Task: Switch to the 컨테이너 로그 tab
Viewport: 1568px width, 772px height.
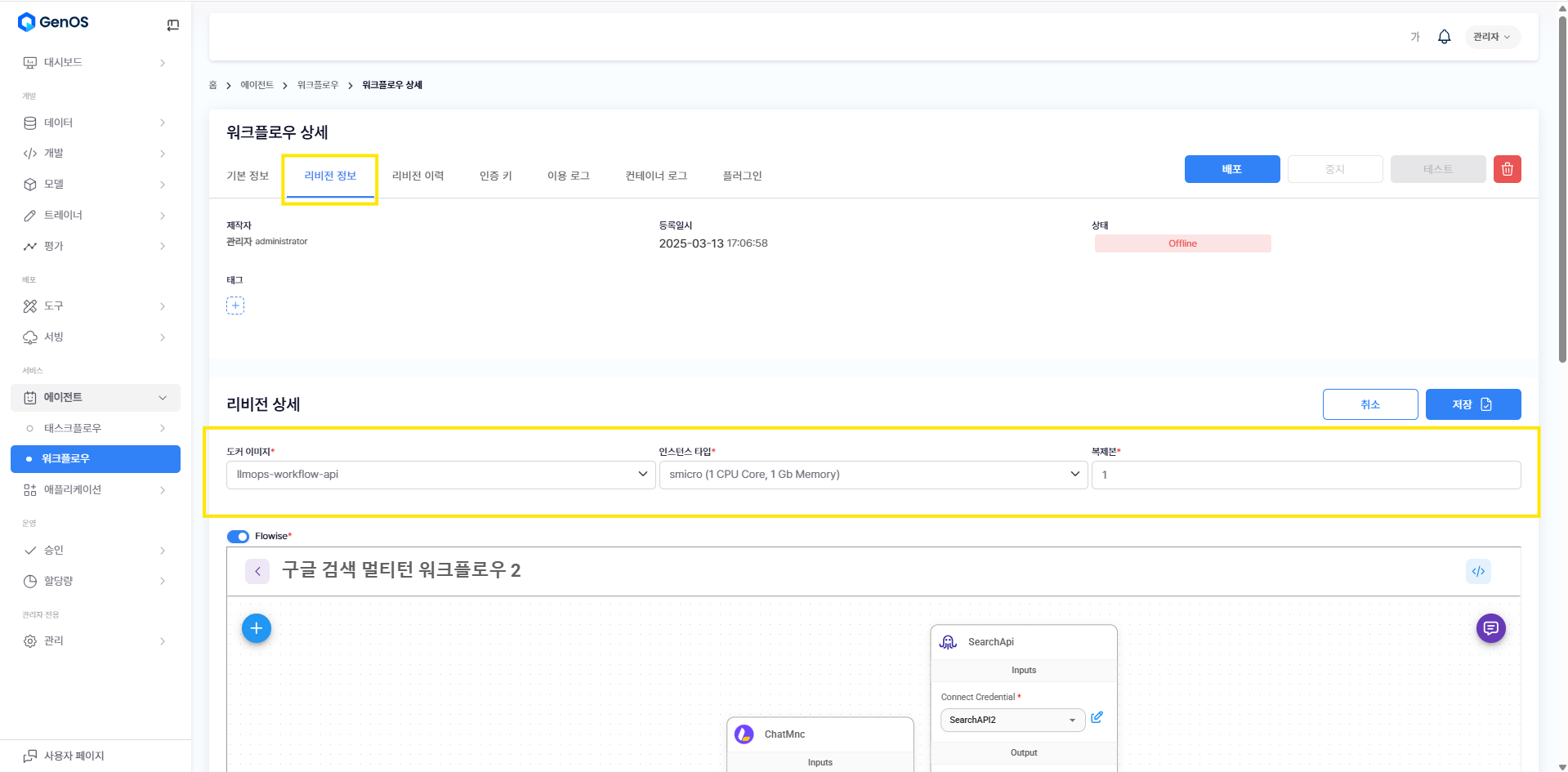Action: tap(656, 176)
